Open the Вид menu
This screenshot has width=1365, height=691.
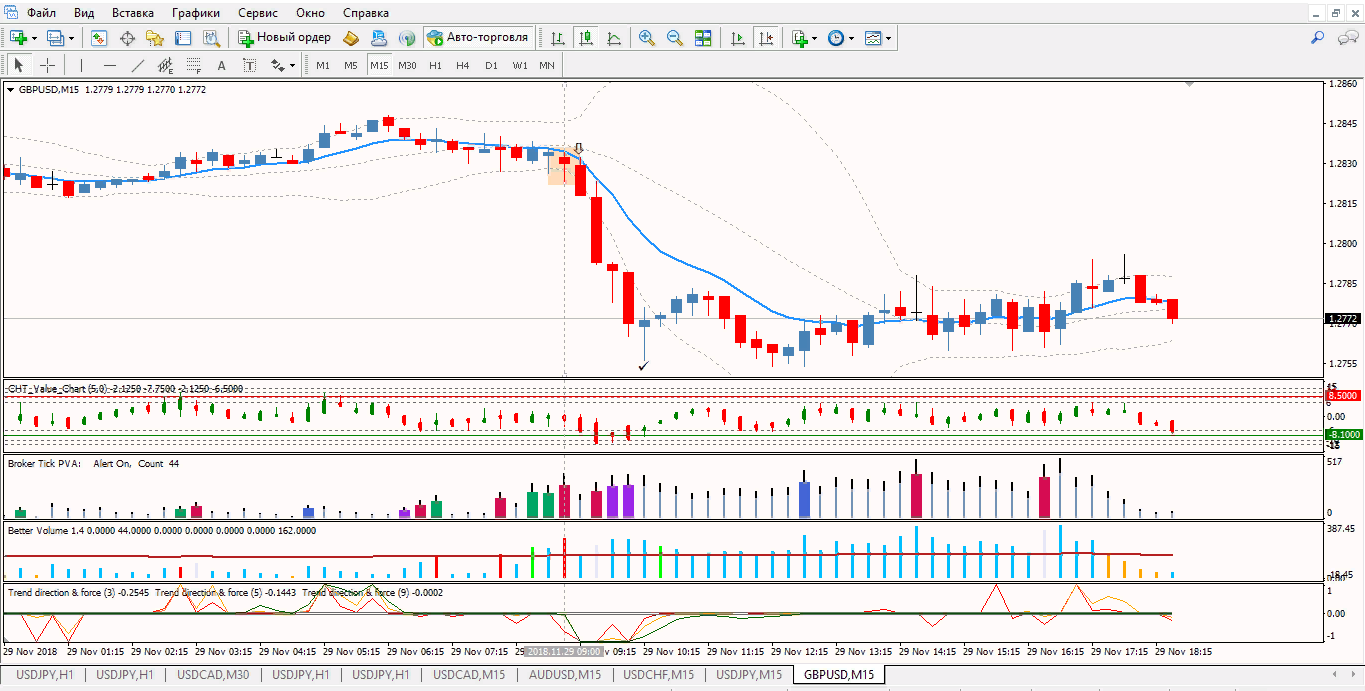[85, 13]
